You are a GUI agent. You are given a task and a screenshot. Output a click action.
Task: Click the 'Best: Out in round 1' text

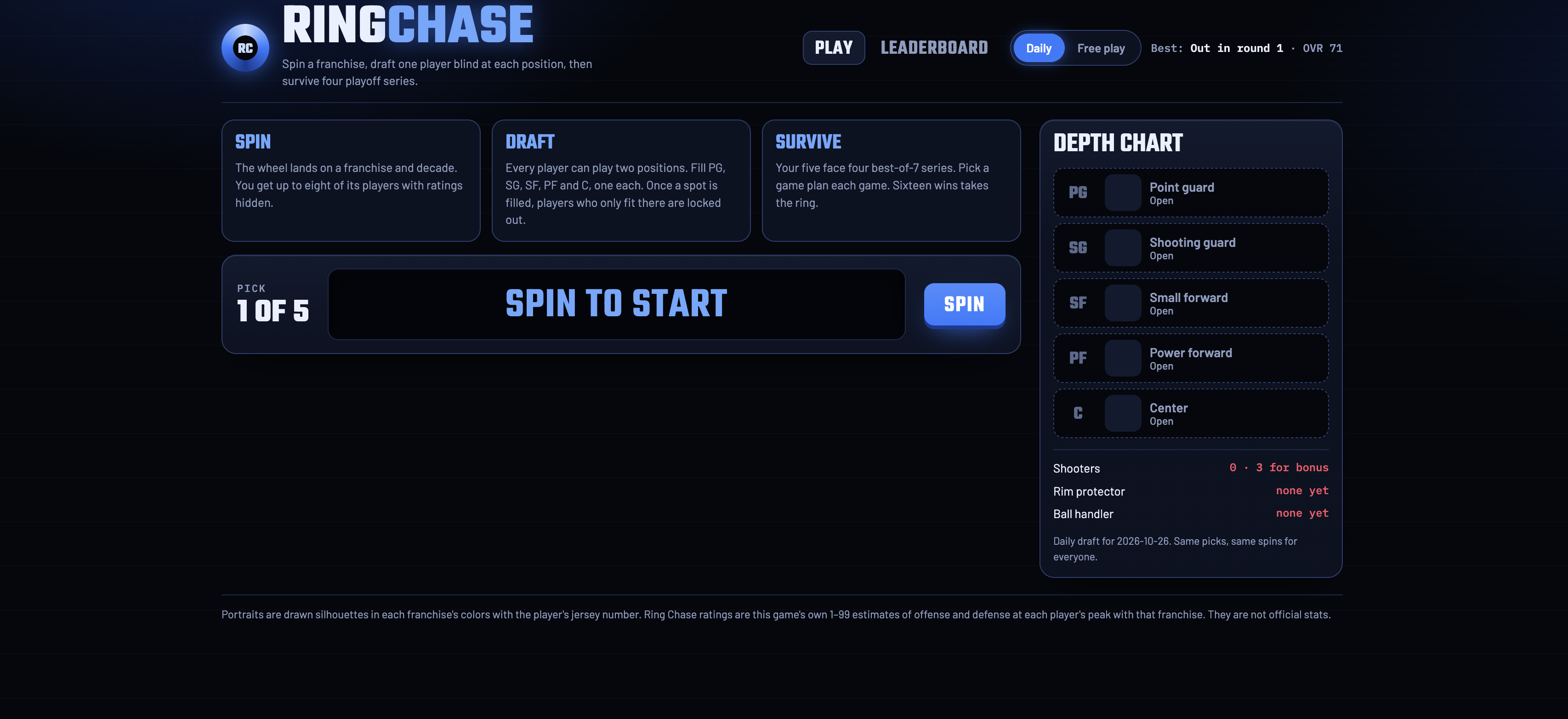[1217, 48]
